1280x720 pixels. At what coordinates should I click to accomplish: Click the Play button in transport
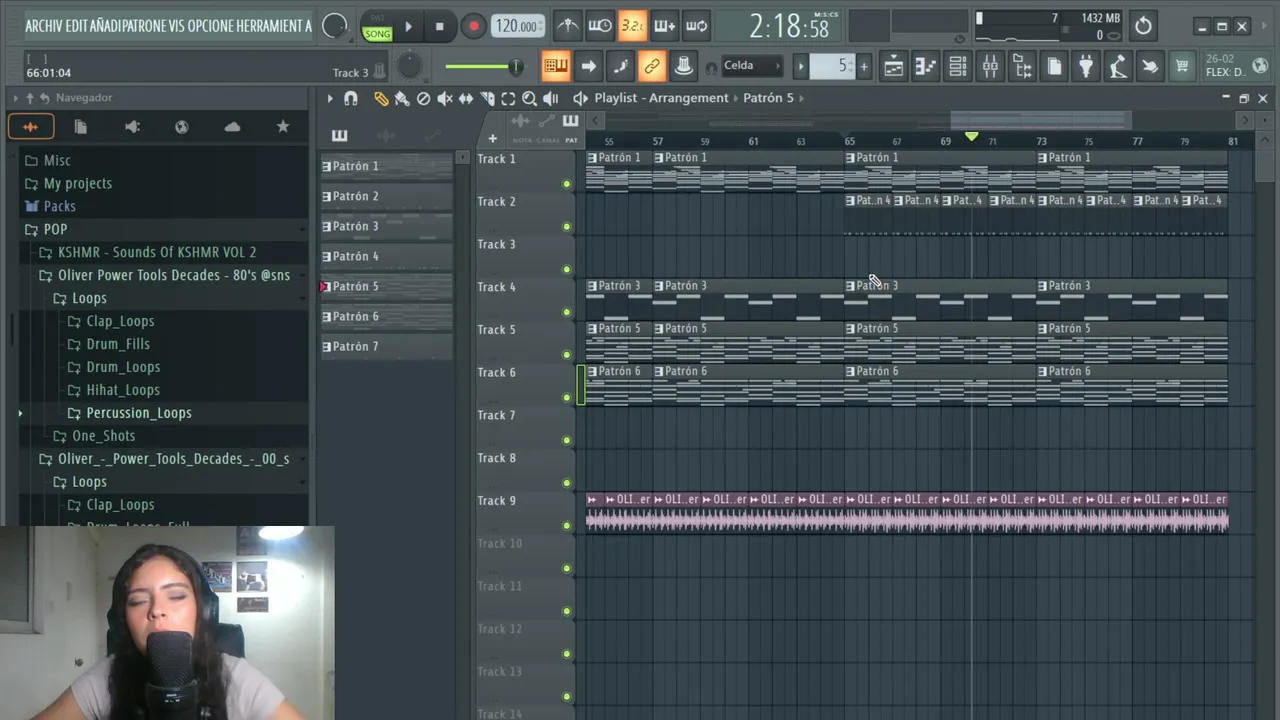408,27
